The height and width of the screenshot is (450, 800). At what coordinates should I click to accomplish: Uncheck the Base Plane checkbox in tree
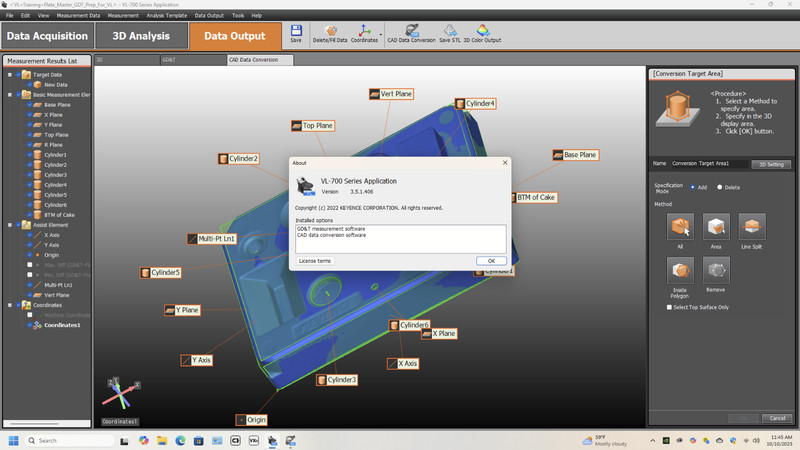[x=30, y=105]
